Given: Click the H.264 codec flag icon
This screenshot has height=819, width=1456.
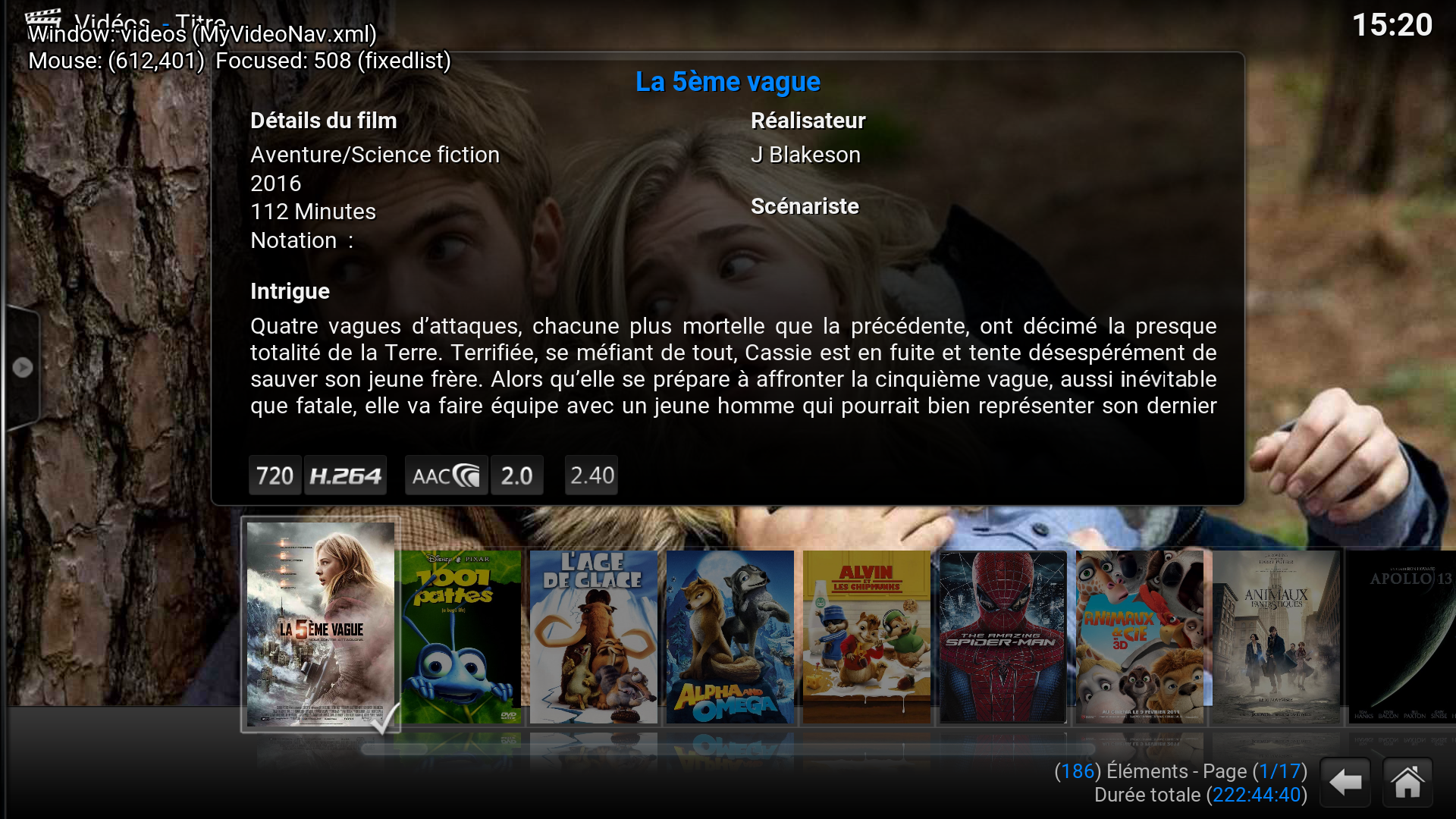Looking at the screenshot, I should [346, 475].
